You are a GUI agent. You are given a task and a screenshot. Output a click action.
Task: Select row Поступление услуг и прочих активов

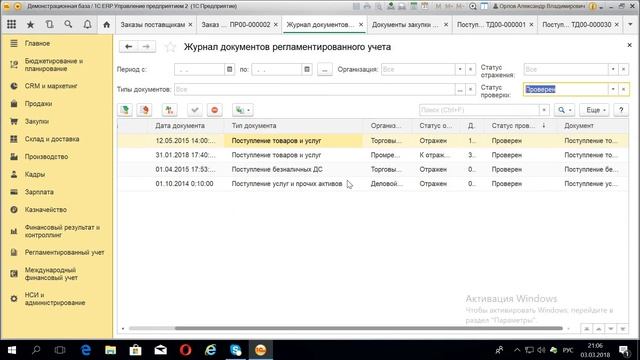[373, 184]
